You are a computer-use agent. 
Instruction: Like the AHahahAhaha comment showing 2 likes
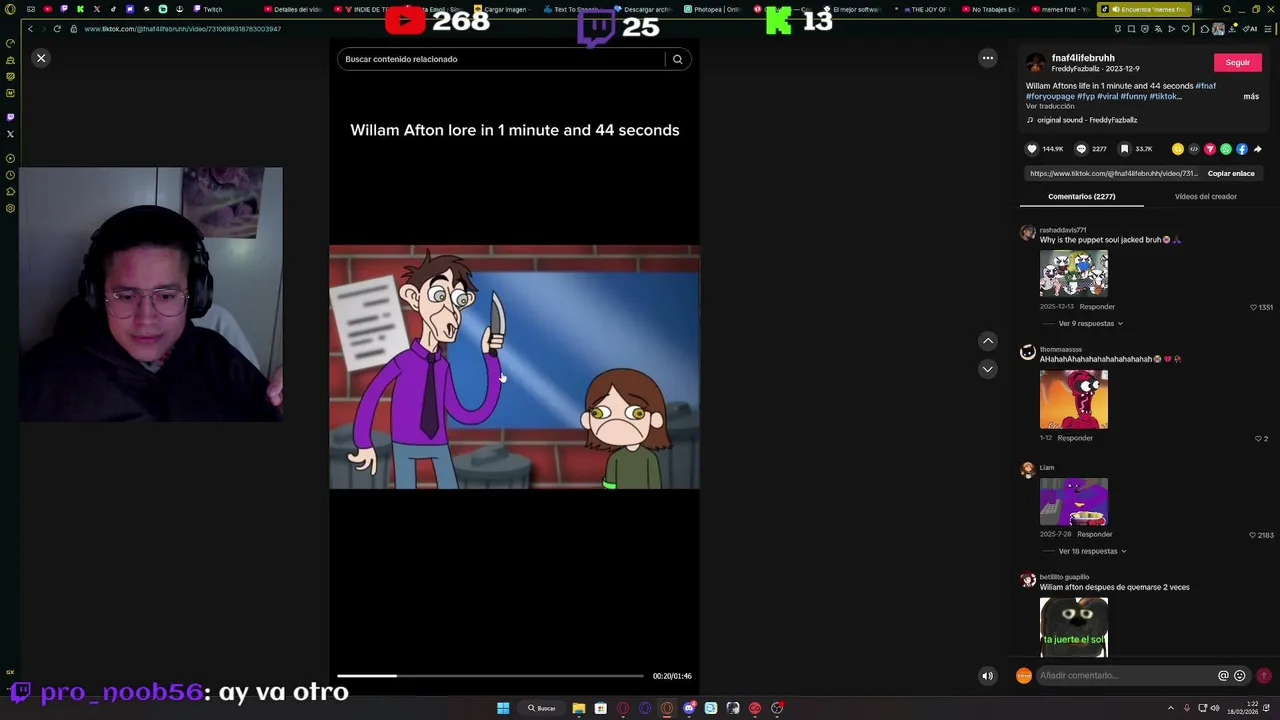(1258, 439)
